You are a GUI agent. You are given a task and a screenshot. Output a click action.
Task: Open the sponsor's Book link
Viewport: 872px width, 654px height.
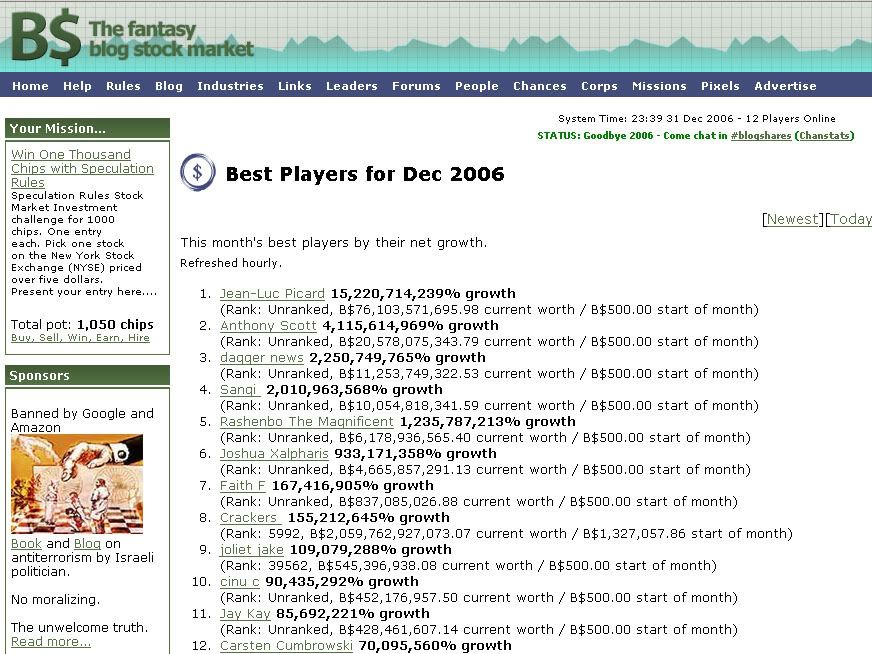click(x=26, y=543)
